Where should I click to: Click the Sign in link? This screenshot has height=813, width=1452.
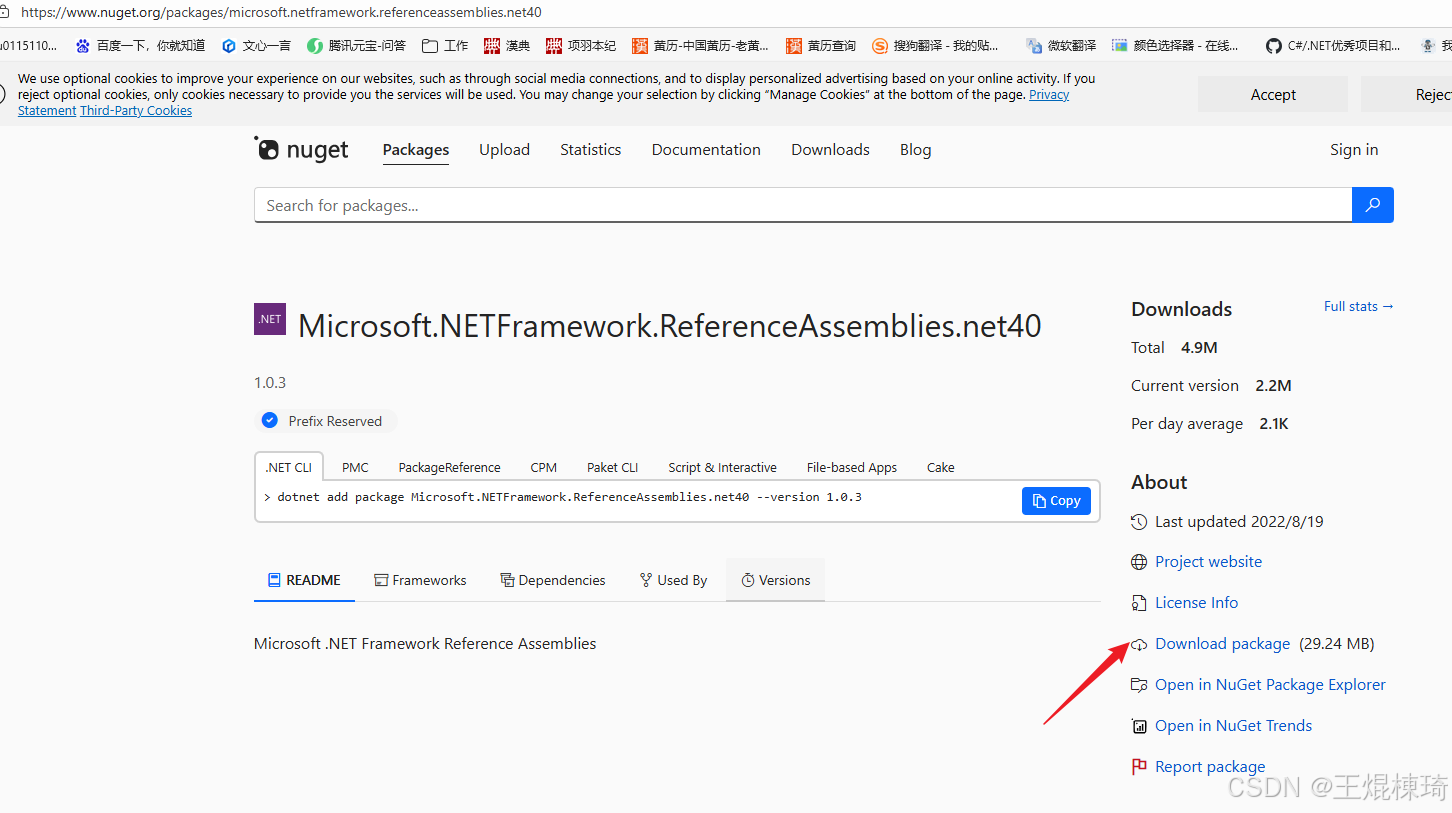point(1354,149)
